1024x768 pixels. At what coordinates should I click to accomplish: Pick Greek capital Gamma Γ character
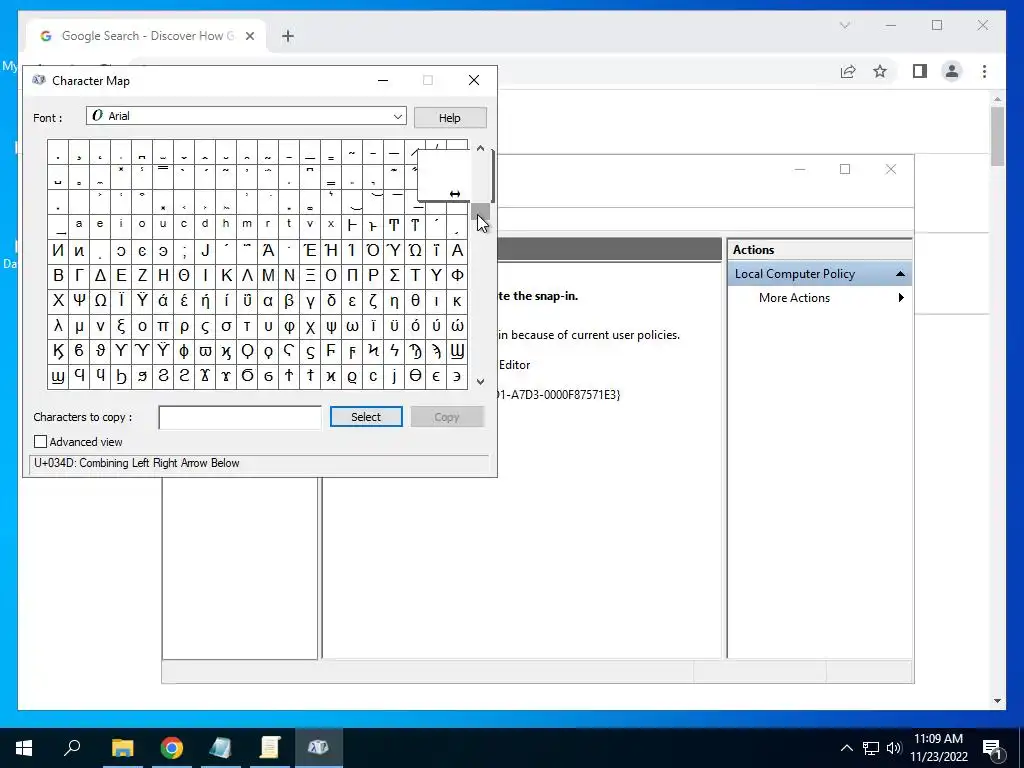79,276
